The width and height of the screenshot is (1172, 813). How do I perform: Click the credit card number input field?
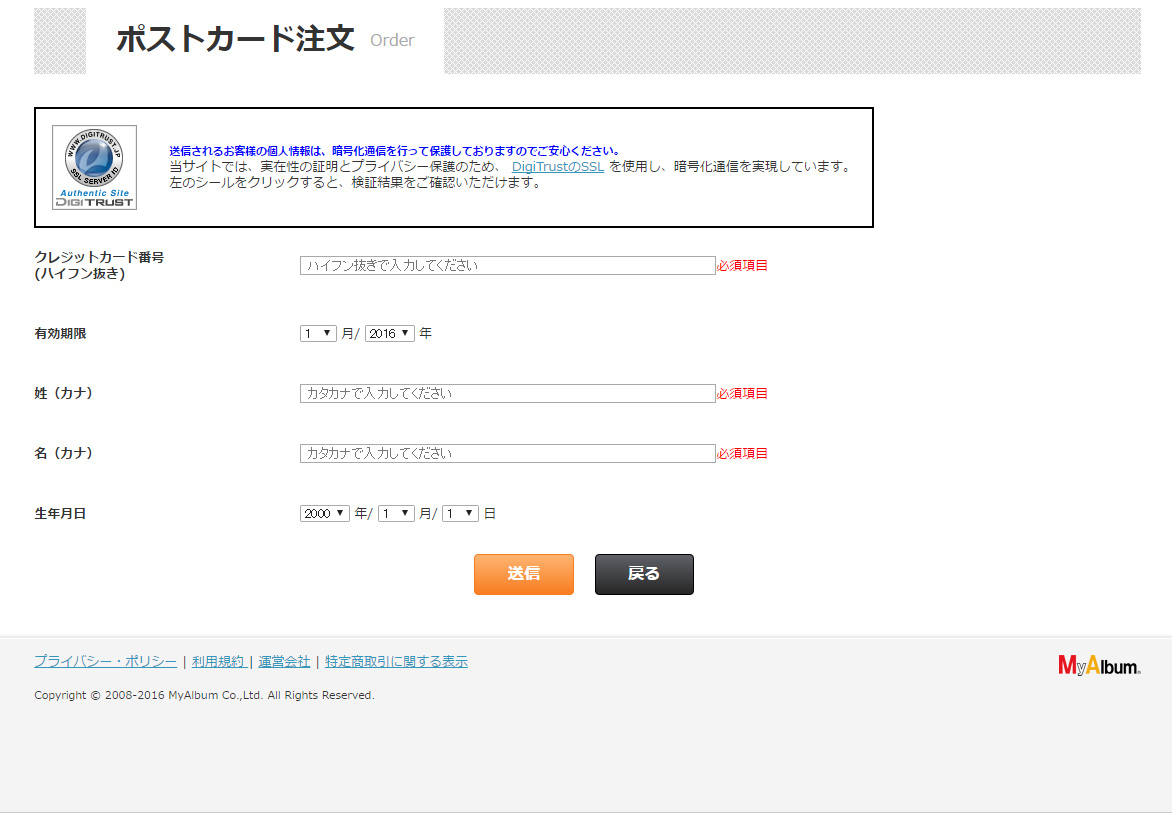507,266
